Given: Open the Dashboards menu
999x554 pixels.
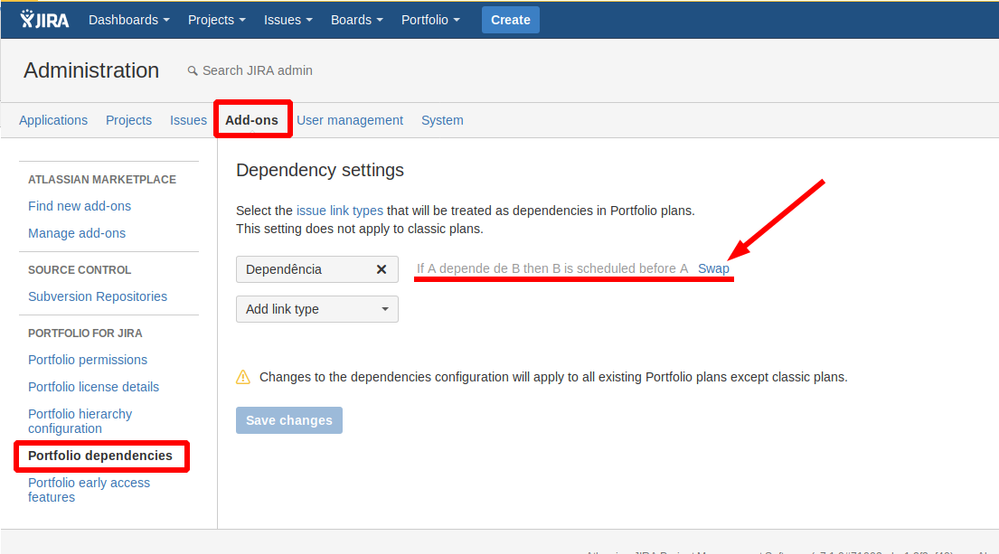Looking at the screenshot, I should click(x=129, y=20).
